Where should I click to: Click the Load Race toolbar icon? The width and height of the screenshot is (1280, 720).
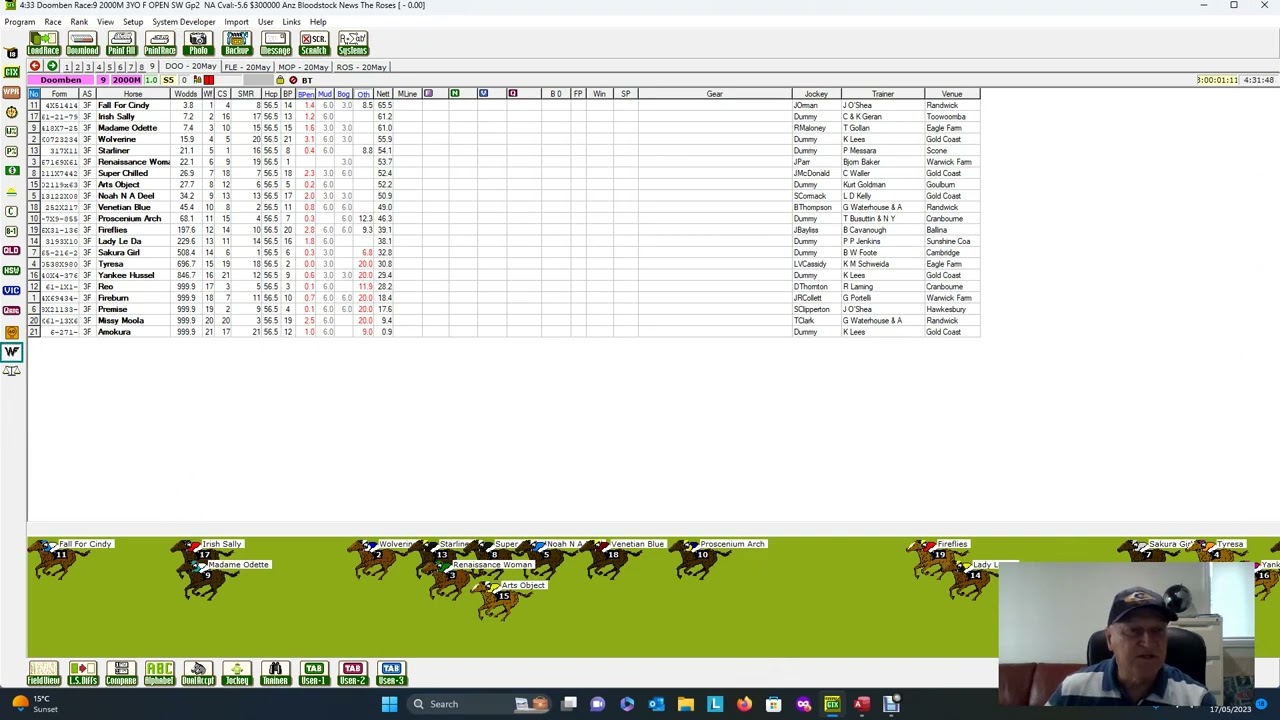point(43,44)
